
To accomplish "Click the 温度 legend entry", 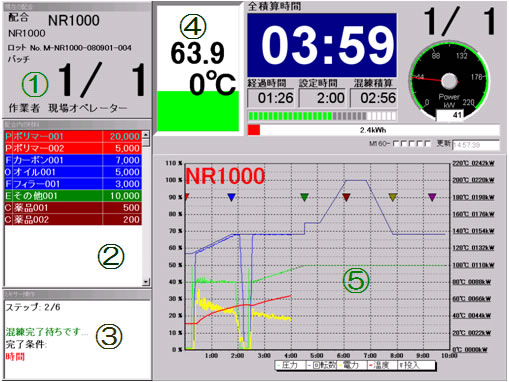I will [x=379, y=365].
